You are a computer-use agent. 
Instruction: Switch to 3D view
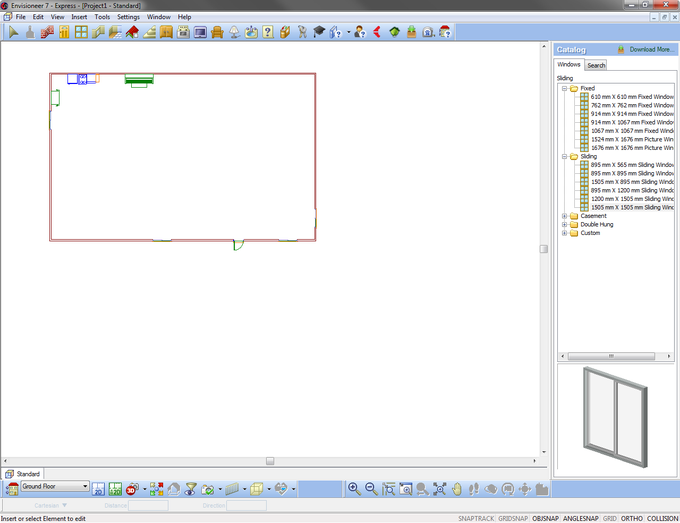pyautogui.click(x=132, y=489)
